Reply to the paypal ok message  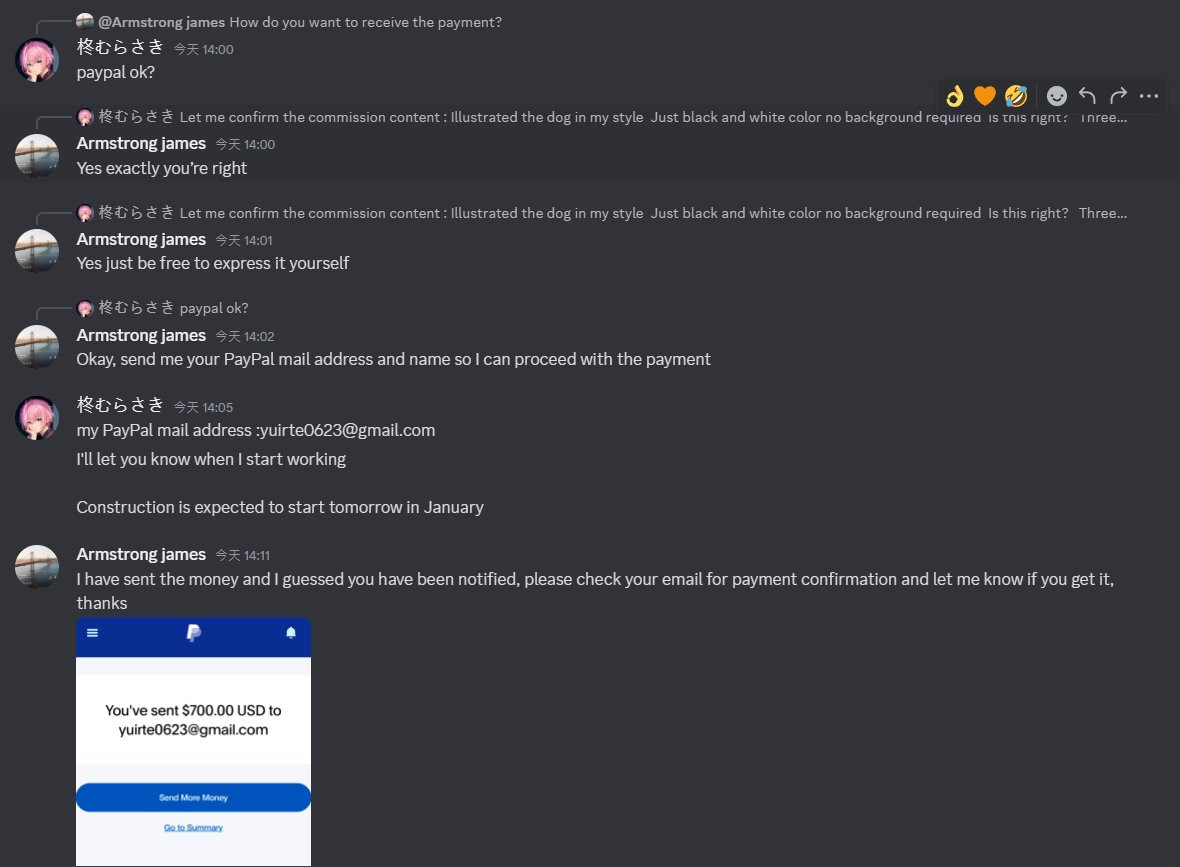(1087, 96)
